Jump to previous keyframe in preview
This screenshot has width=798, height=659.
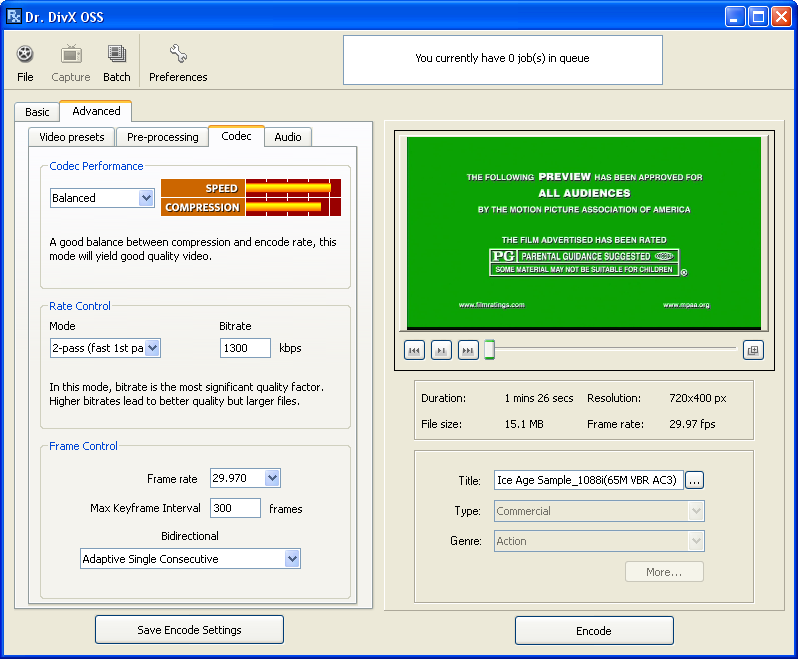[414, 350]
